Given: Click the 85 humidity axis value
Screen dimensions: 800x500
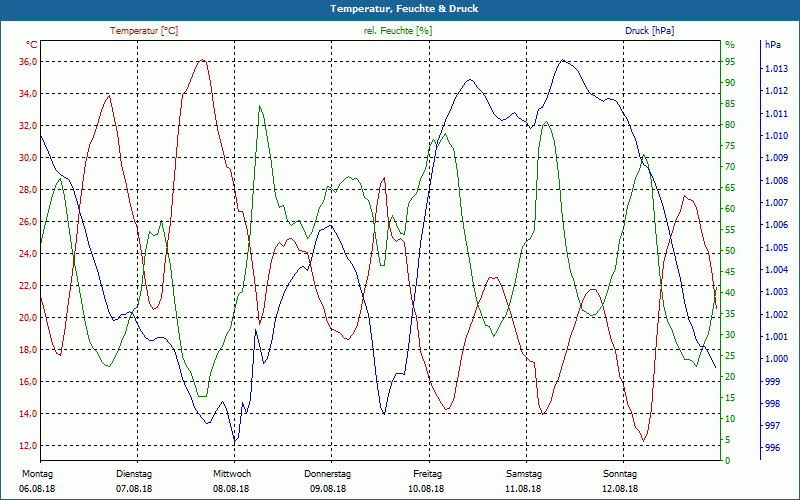Looking at the screenshot, I should coord(730,104).
